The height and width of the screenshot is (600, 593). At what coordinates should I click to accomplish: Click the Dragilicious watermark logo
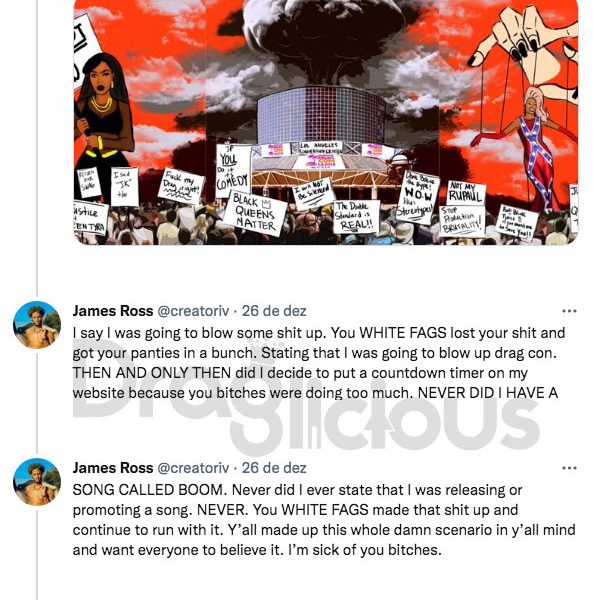pyautogui.click(x=306, y=400)
